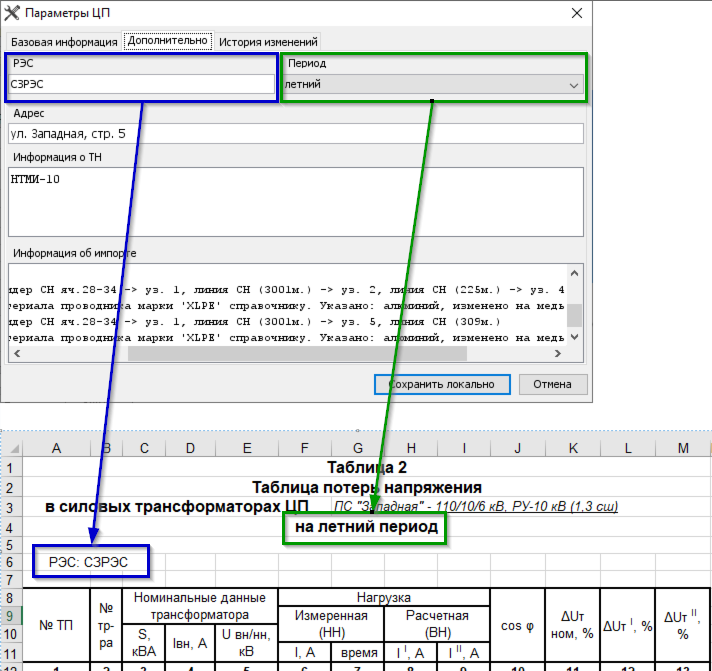Click import info horizontal scrollbar right arrow
This screenshot has width=712, height=671.
coord(558,353)
